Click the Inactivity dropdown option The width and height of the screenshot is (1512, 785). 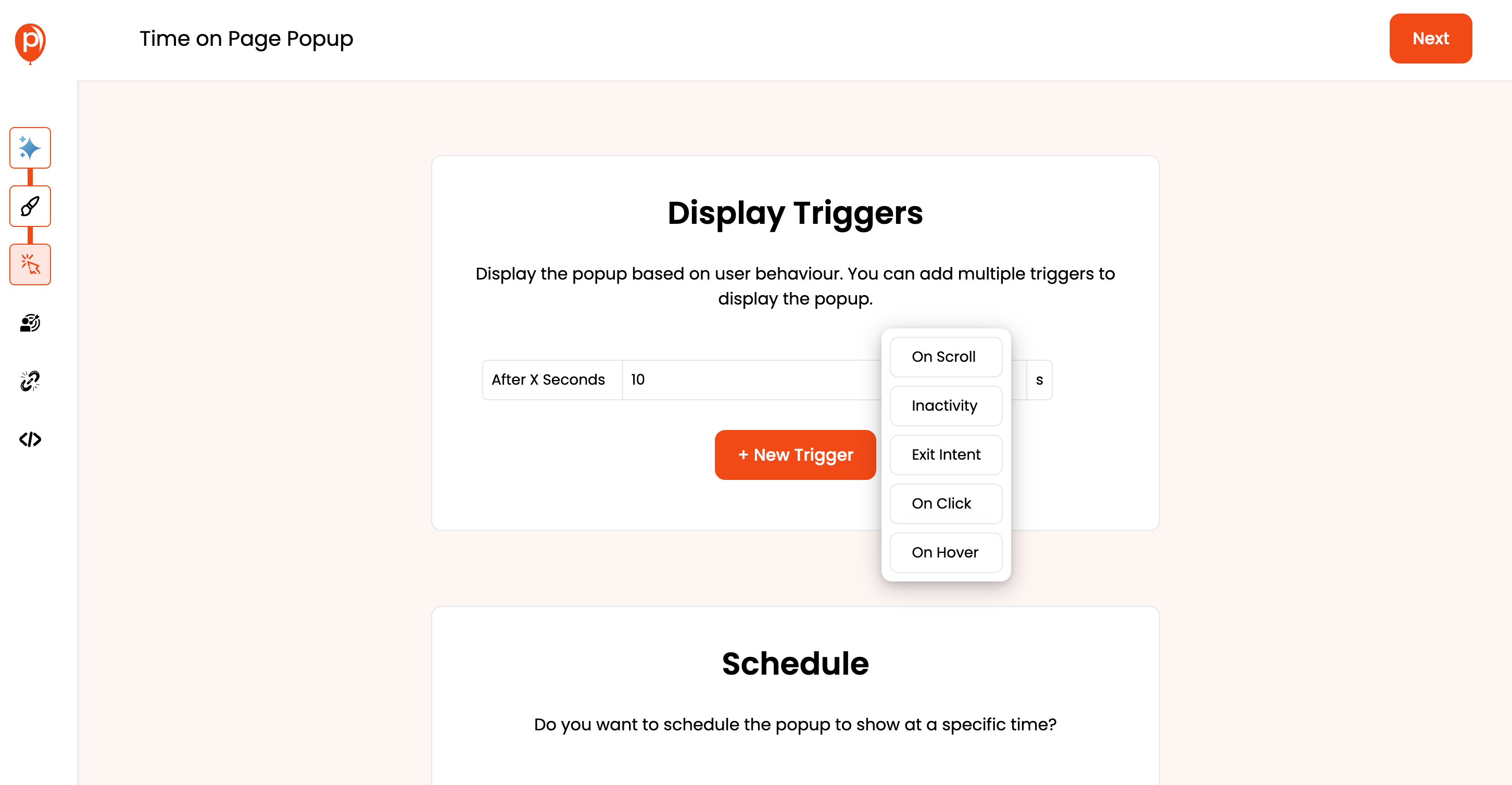point(945,405)
